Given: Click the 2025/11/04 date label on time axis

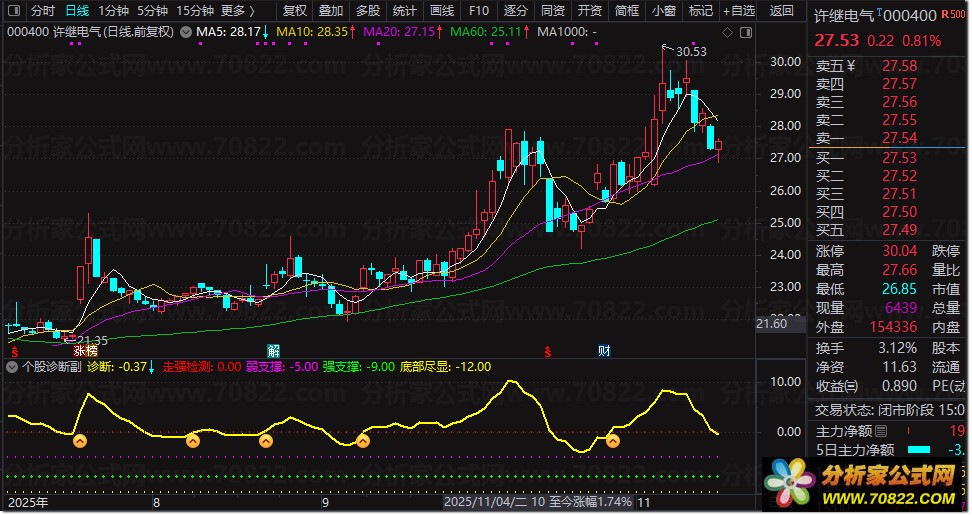Looking at the screenshot, I should [x=486, y=501].
